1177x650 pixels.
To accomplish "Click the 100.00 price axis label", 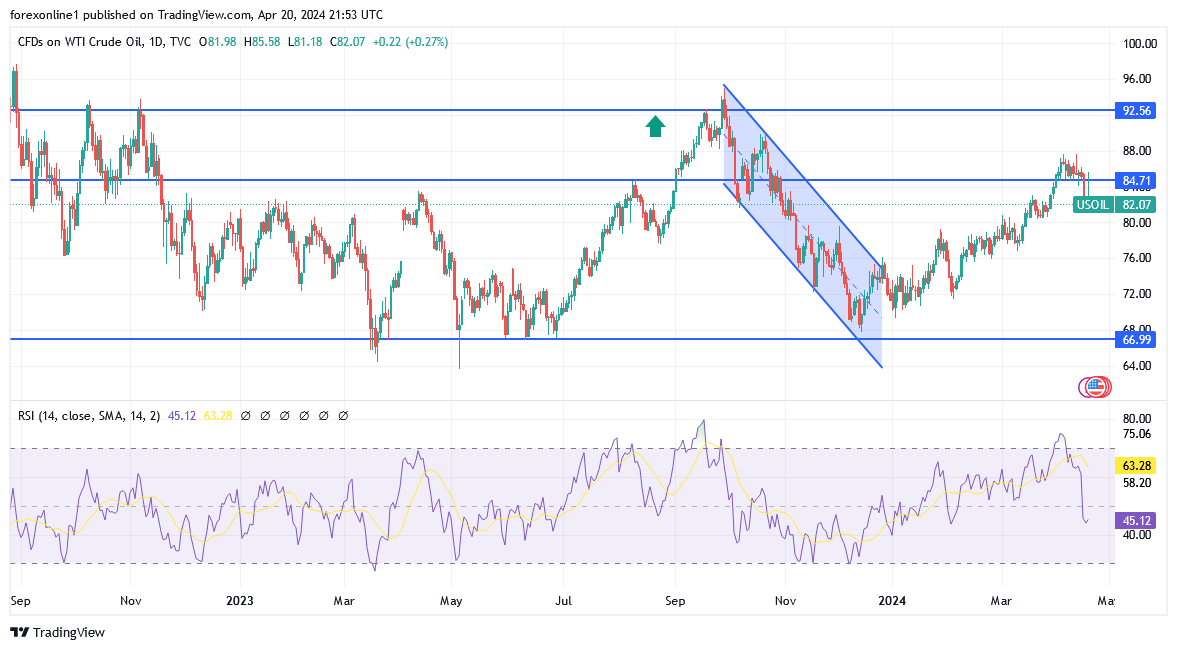I will click(x=1139, y=44).
